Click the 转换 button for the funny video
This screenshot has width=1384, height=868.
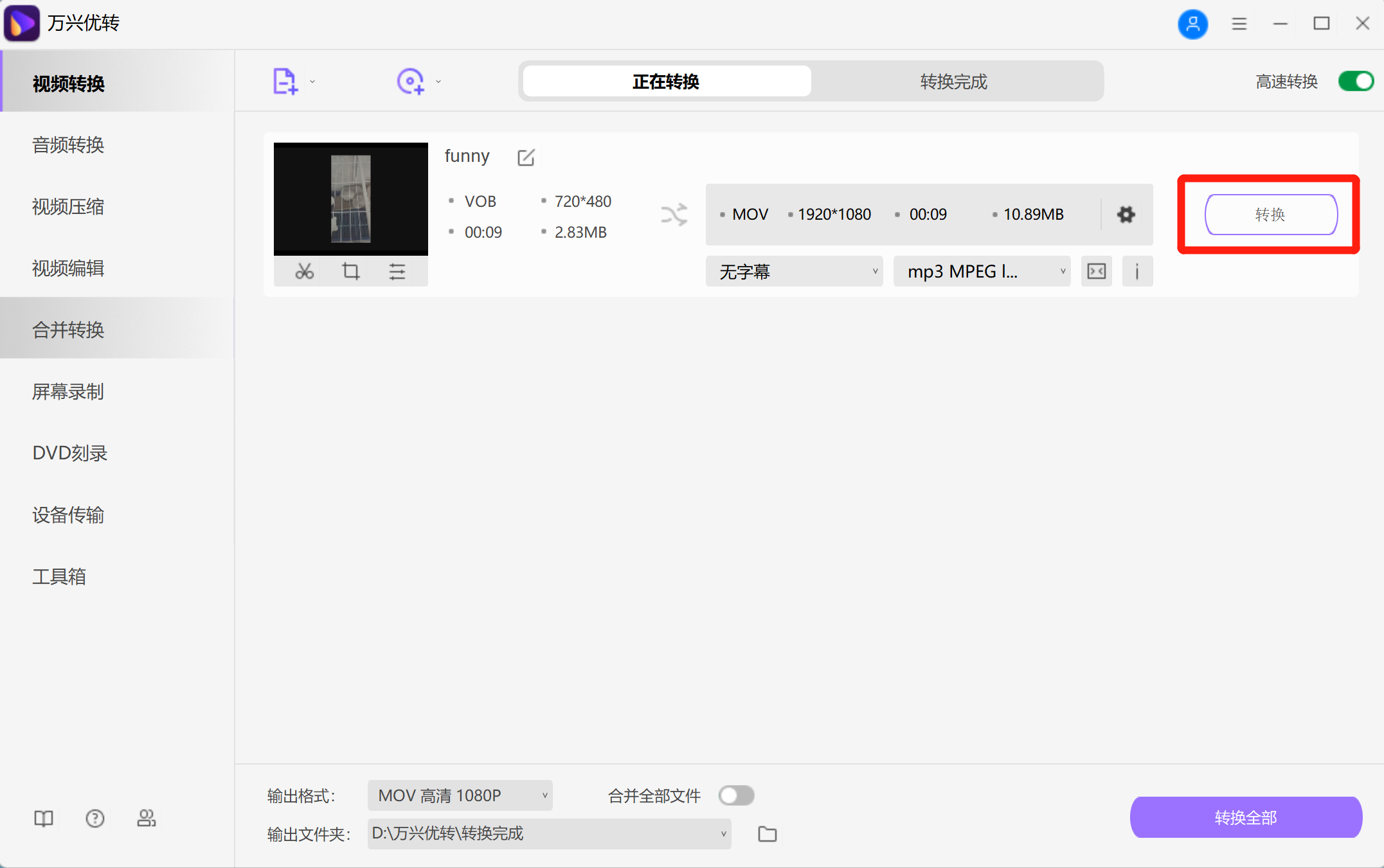pos(1271,215)
